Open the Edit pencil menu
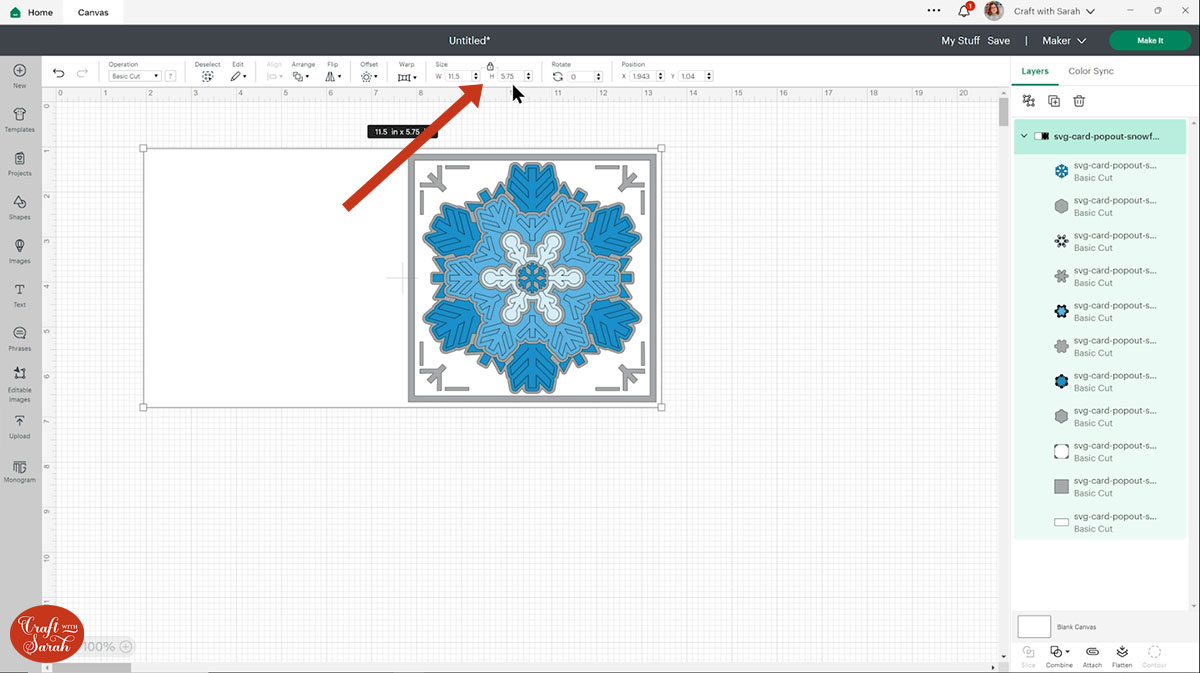 click(x=237, y=76)
